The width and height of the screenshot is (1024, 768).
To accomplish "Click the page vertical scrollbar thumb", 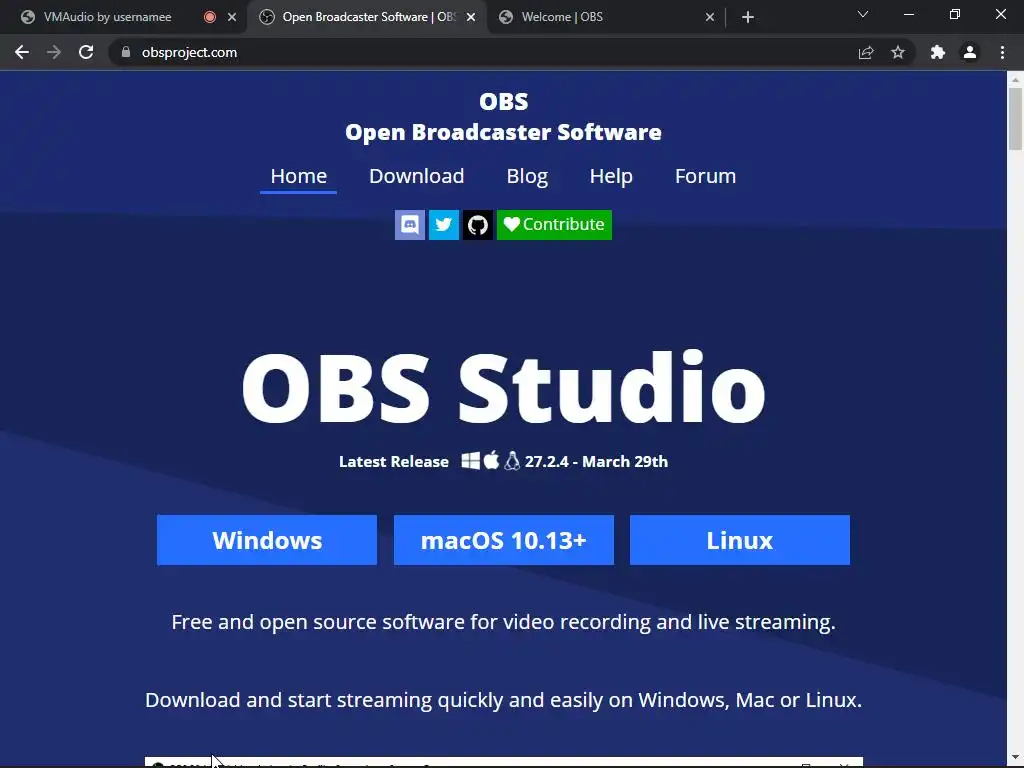I will 1015,119.
